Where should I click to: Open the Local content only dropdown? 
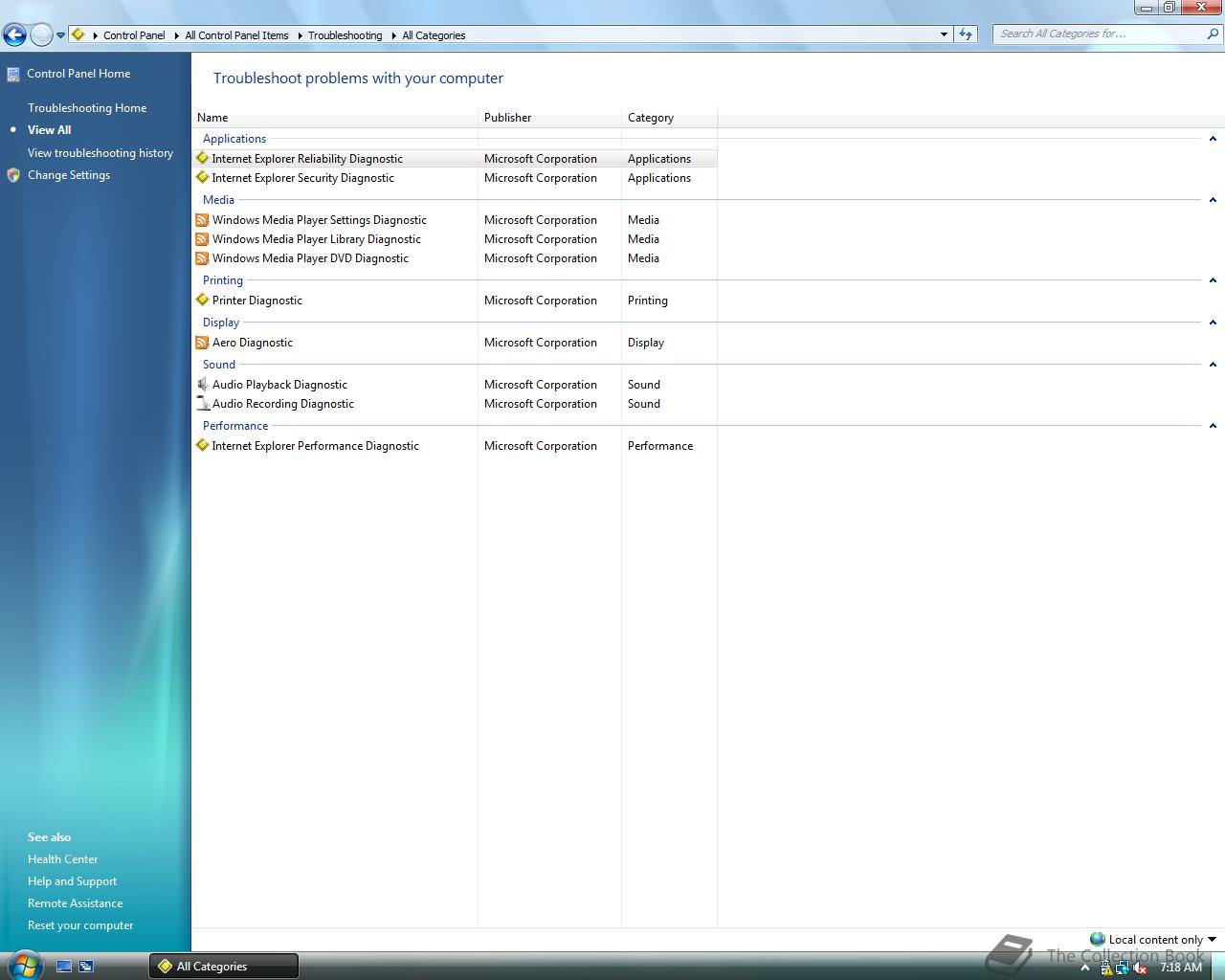pos(1154,940)
